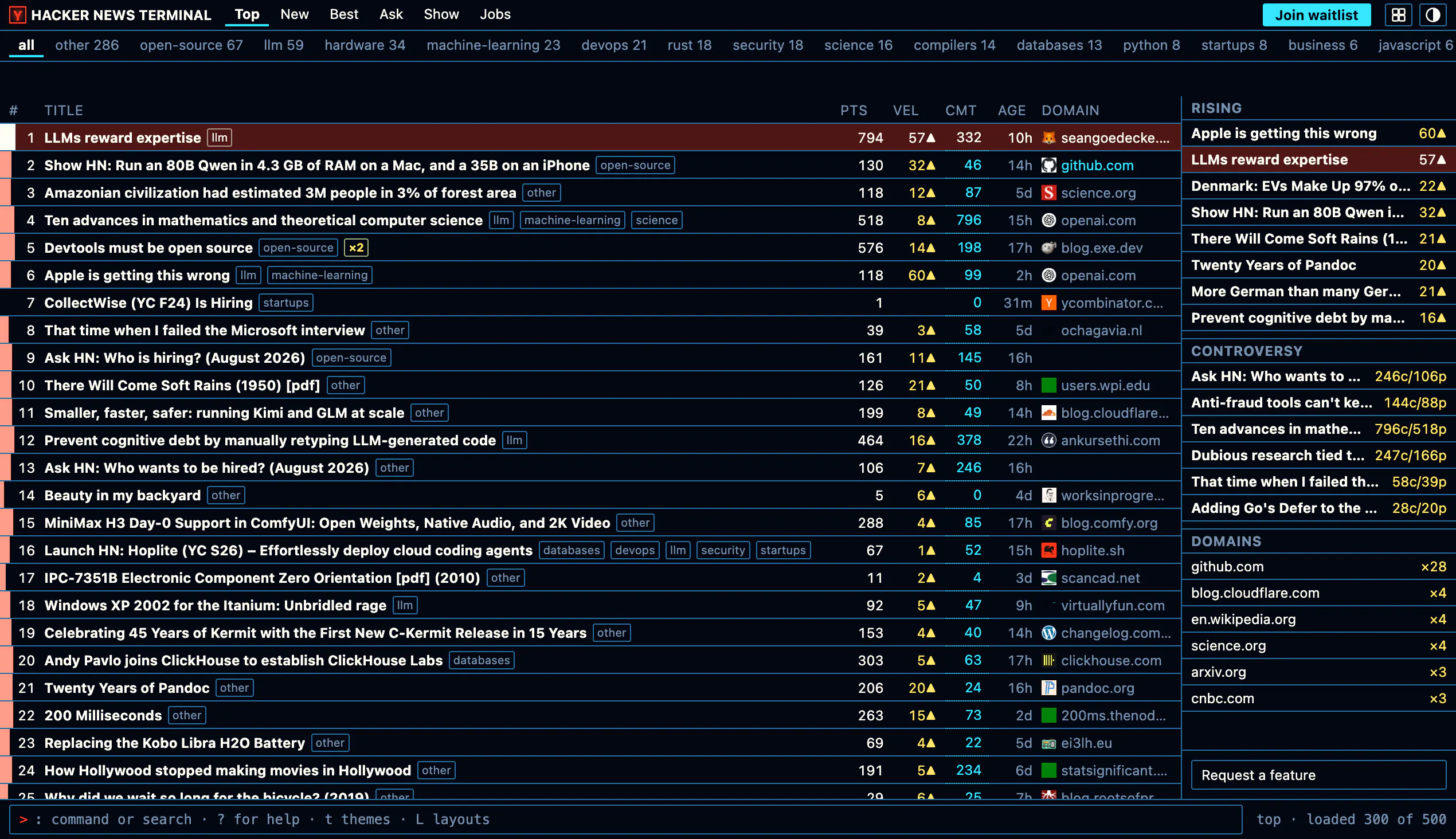Click the PTS column header
The height and width of the screenshot is (839, 1456).
coord(854,110)
